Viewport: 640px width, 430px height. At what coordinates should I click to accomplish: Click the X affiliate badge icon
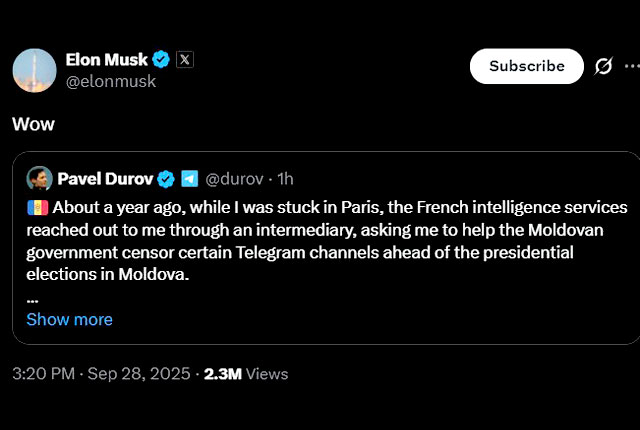(184, 60)
